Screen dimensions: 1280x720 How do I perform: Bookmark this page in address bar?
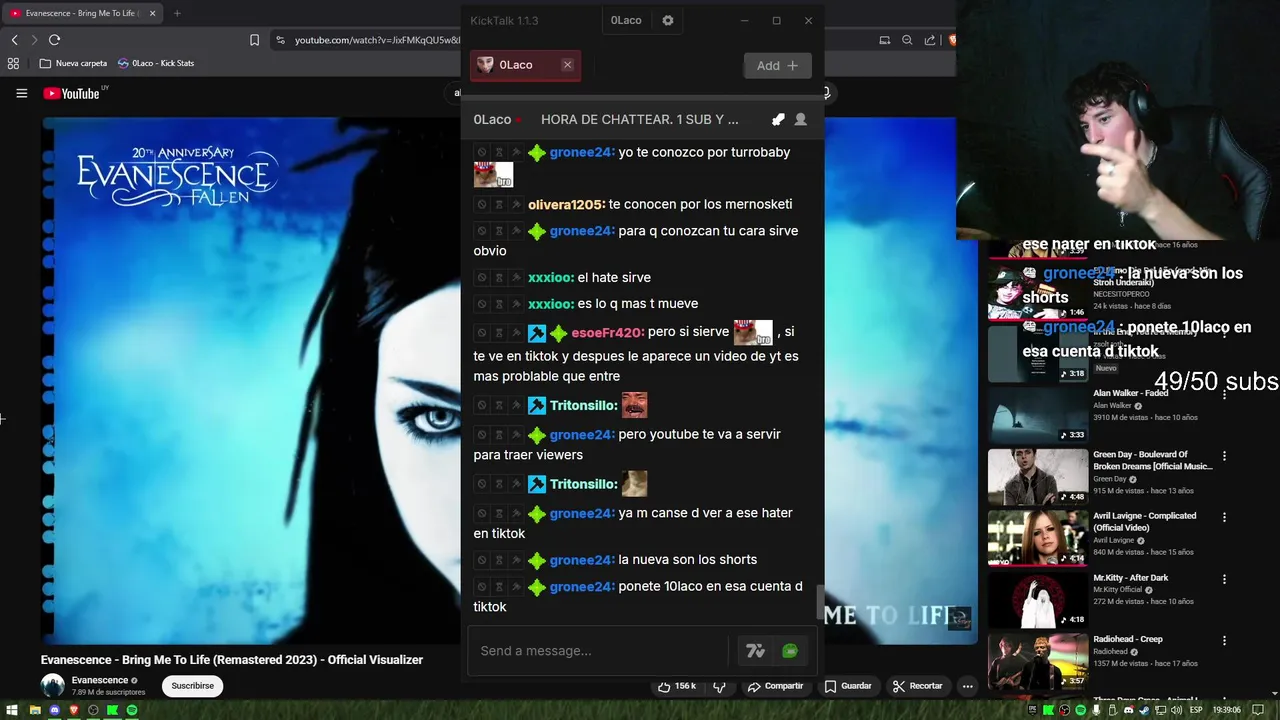point(254,40)
